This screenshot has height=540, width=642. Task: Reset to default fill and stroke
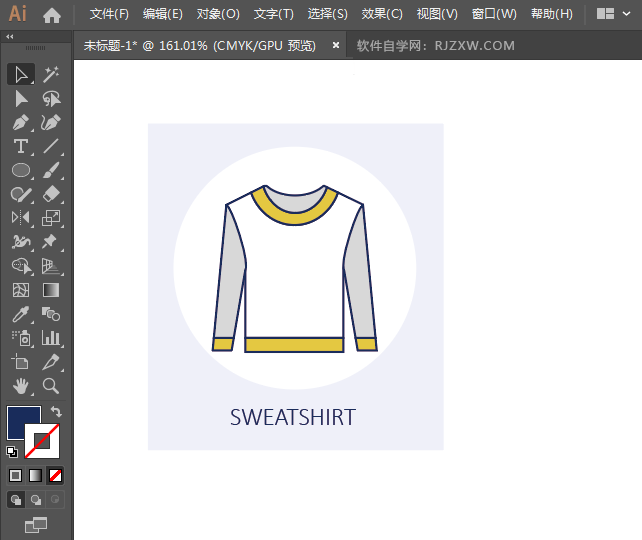pyautogui.click(x=11, y=452)
